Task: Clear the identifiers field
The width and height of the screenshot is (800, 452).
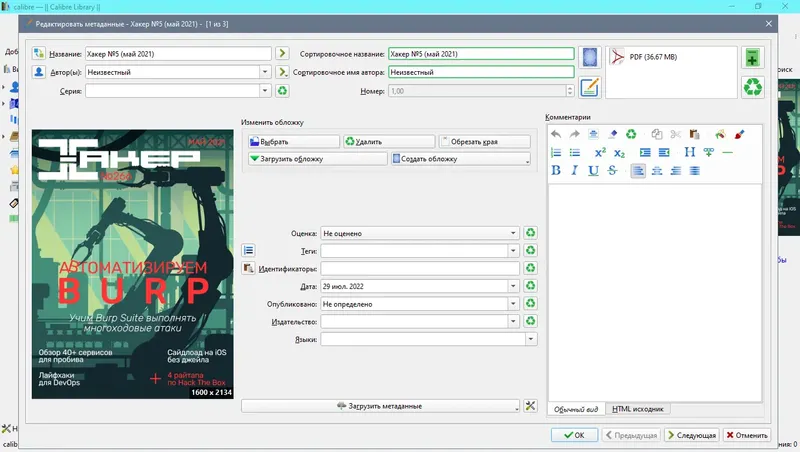Action: coord(531,268)
